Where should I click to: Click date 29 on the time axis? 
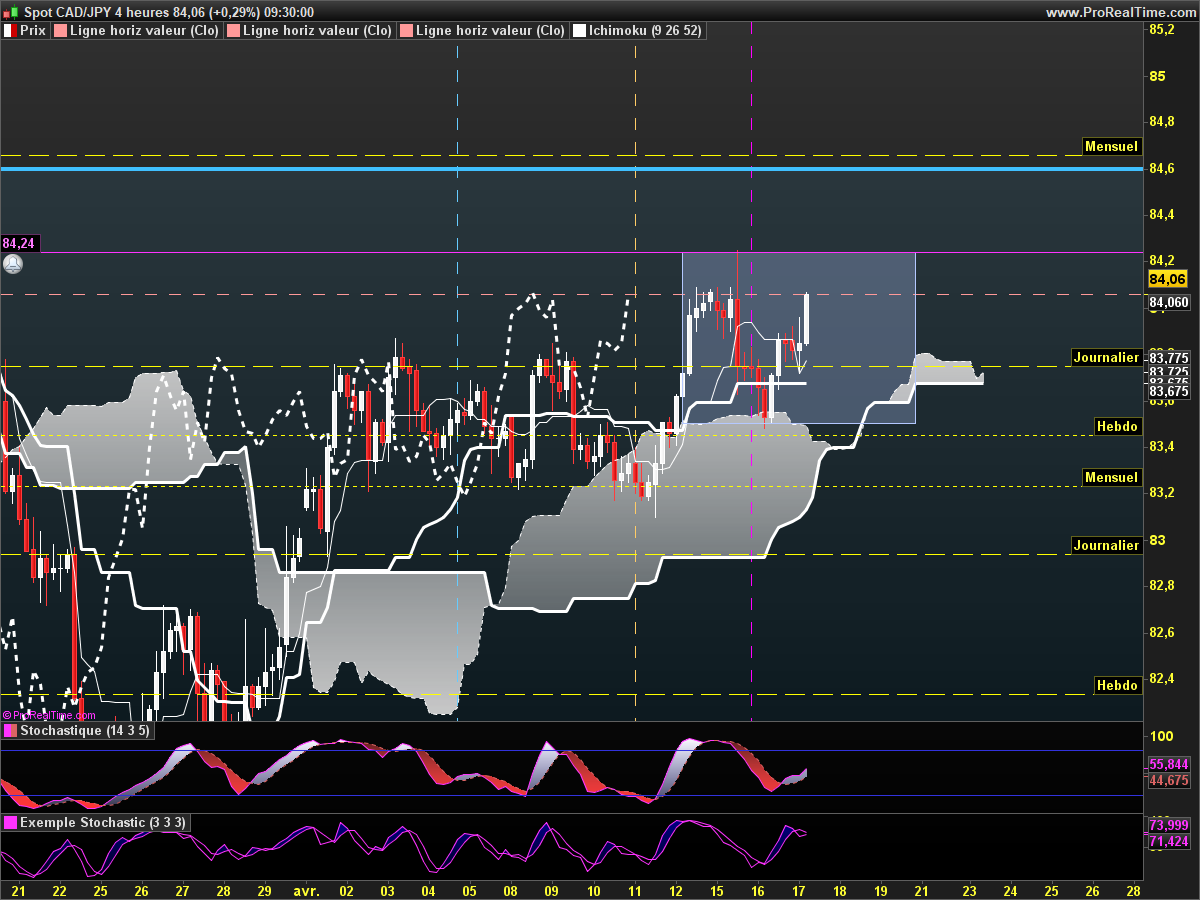coord(264,890)
